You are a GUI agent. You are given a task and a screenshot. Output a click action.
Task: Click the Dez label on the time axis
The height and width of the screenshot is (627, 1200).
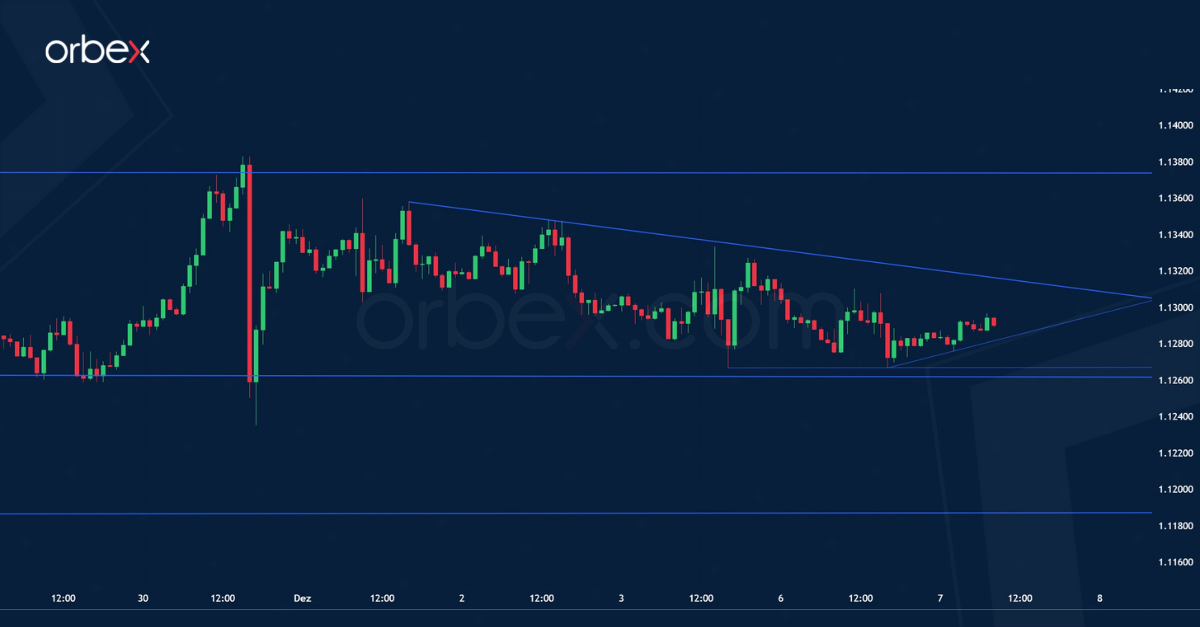(x=303, y=598)
